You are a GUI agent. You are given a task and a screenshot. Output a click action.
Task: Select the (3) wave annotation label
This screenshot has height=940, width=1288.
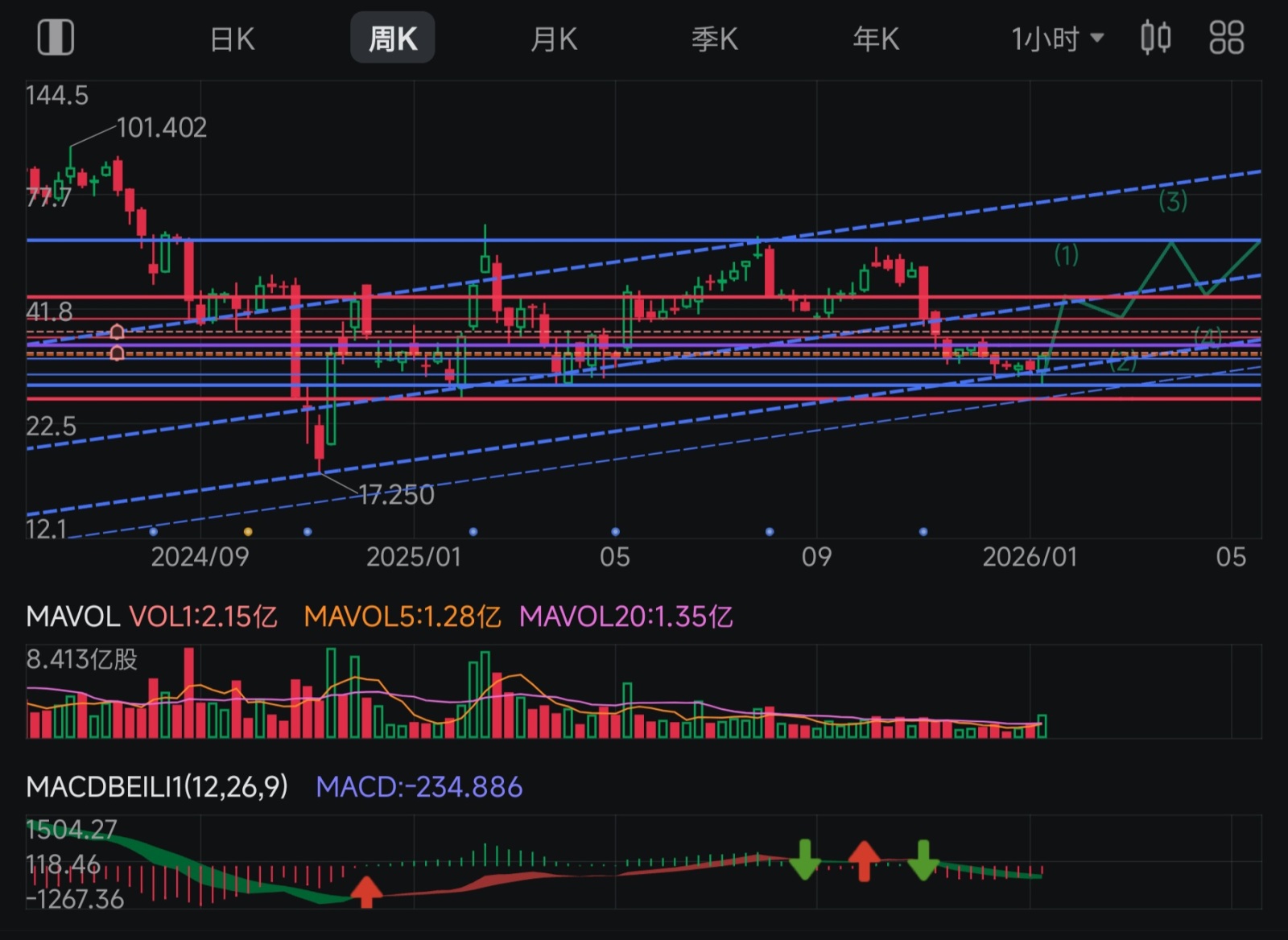[1172, 200]
